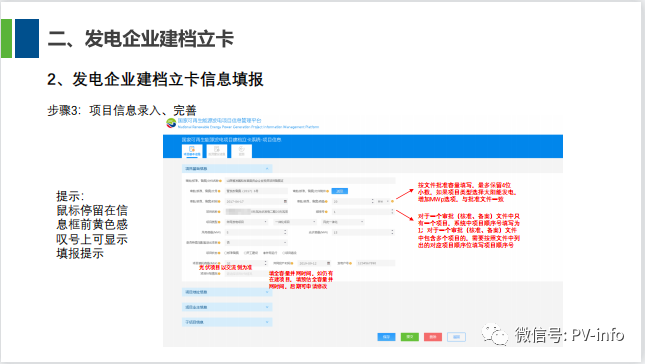The width and height of the screenshot is (645, 364).
Task: Click the account number field right of grid date
Action: (x=375, y=263)
